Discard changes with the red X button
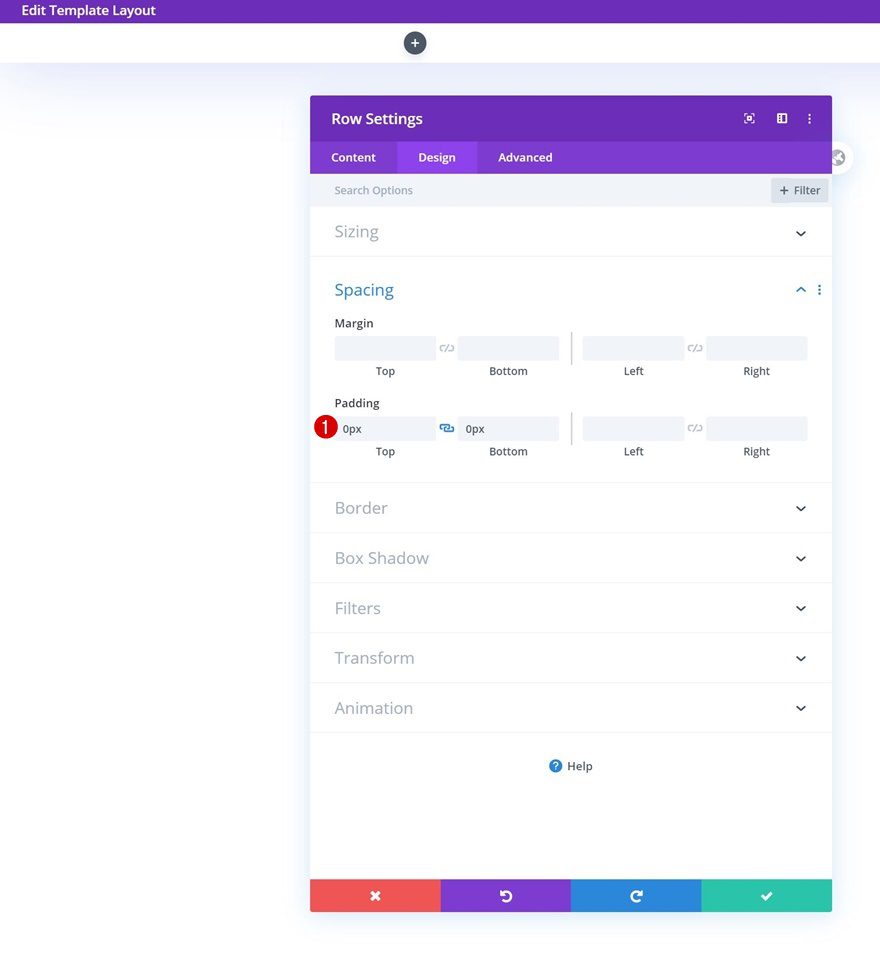Screen dimensions: 880x962 (x=375, y=895)
